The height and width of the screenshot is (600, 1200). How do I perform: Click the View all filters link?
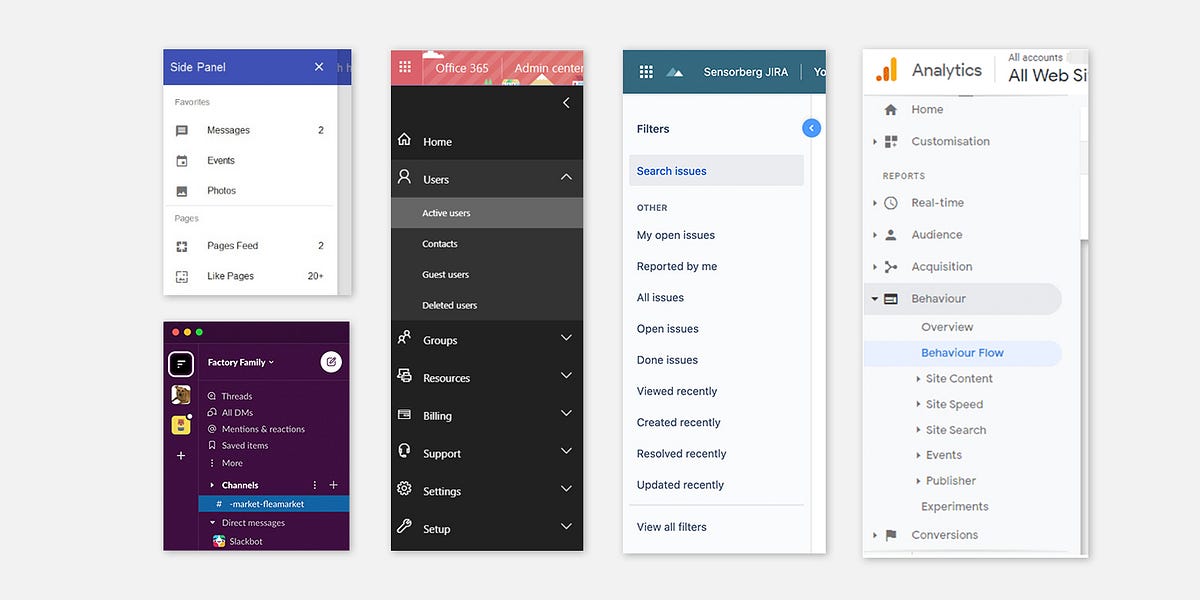[x=671, y=526]
